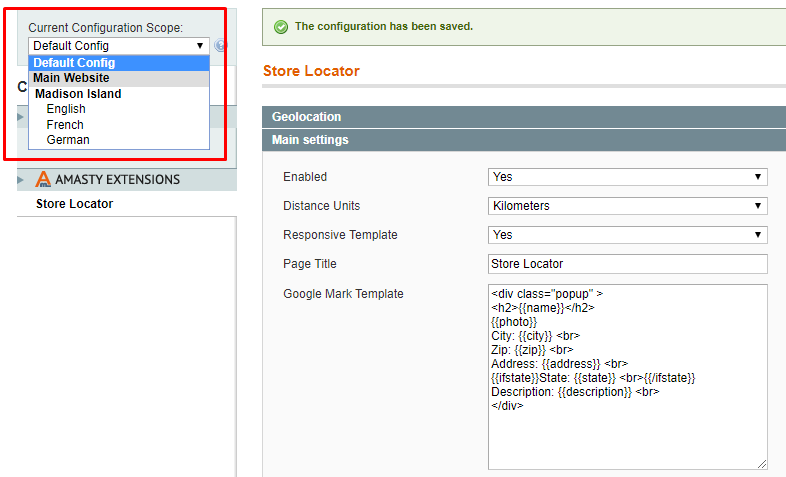Viewport: 786px width, 477px height.
Task: Expand the Amasty Extensions section arrow
Action: click(22, 179)
